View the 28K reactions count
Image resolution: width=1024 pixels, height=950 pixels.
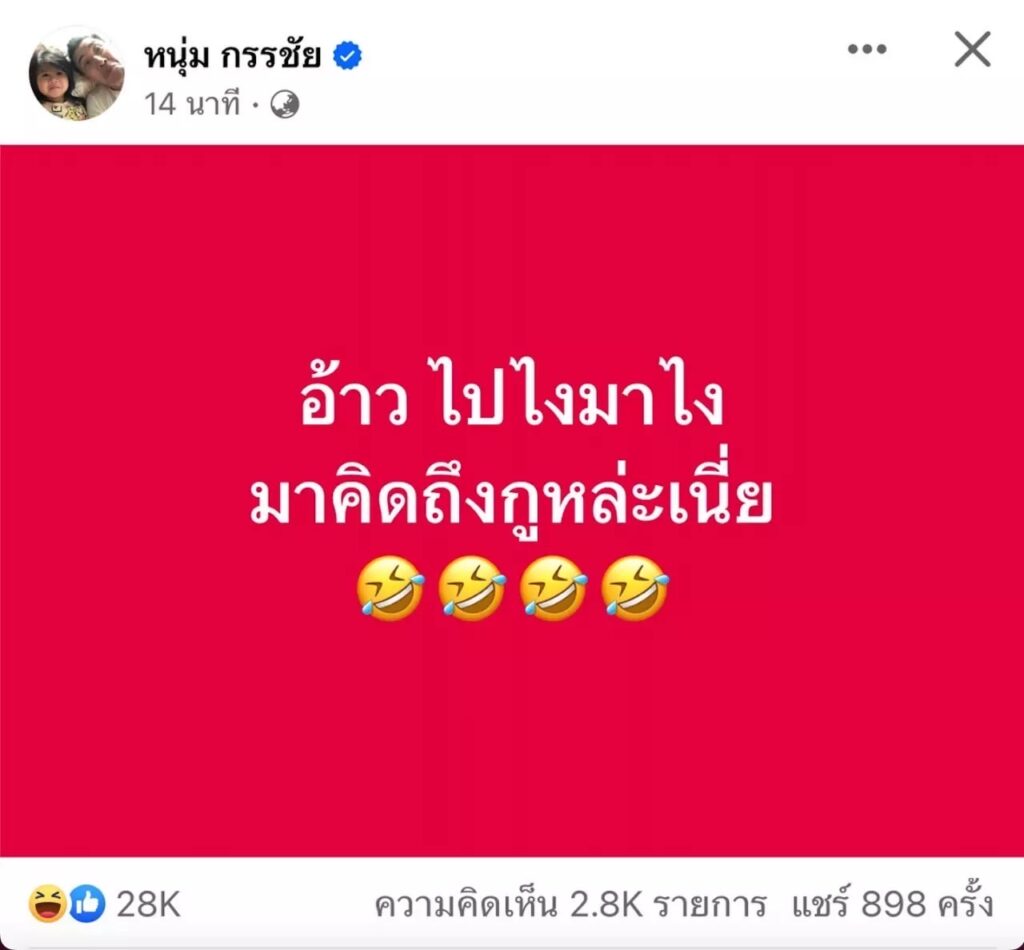click(x=148, y=904)
